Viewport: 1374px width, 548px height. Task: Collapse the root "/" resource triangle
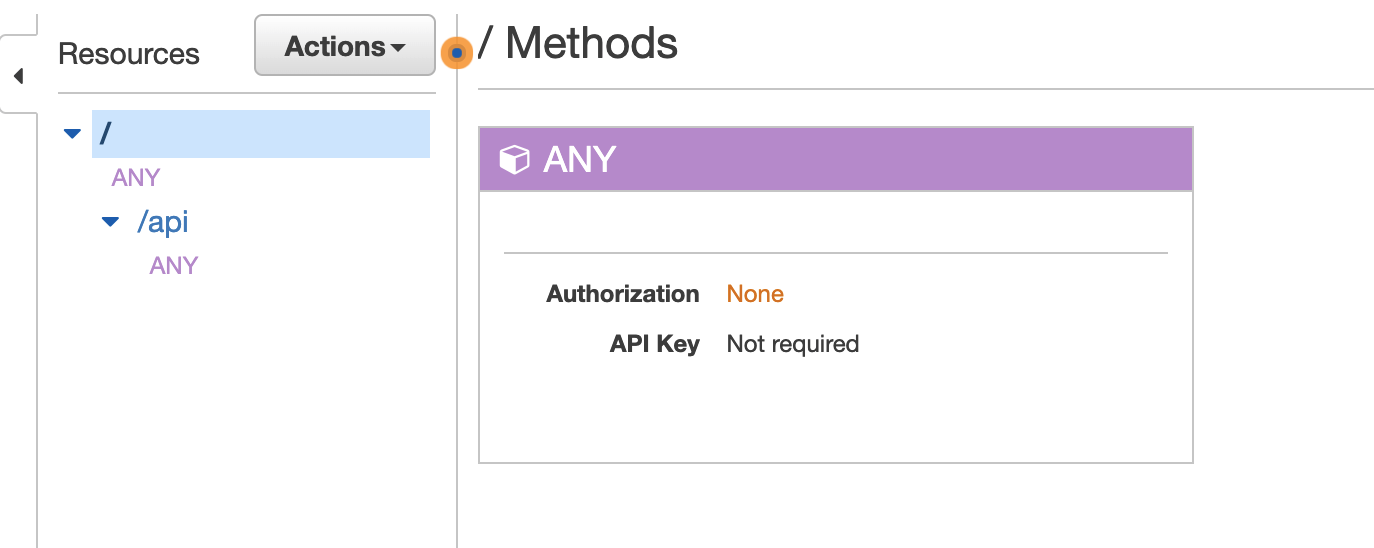[72, 133]
